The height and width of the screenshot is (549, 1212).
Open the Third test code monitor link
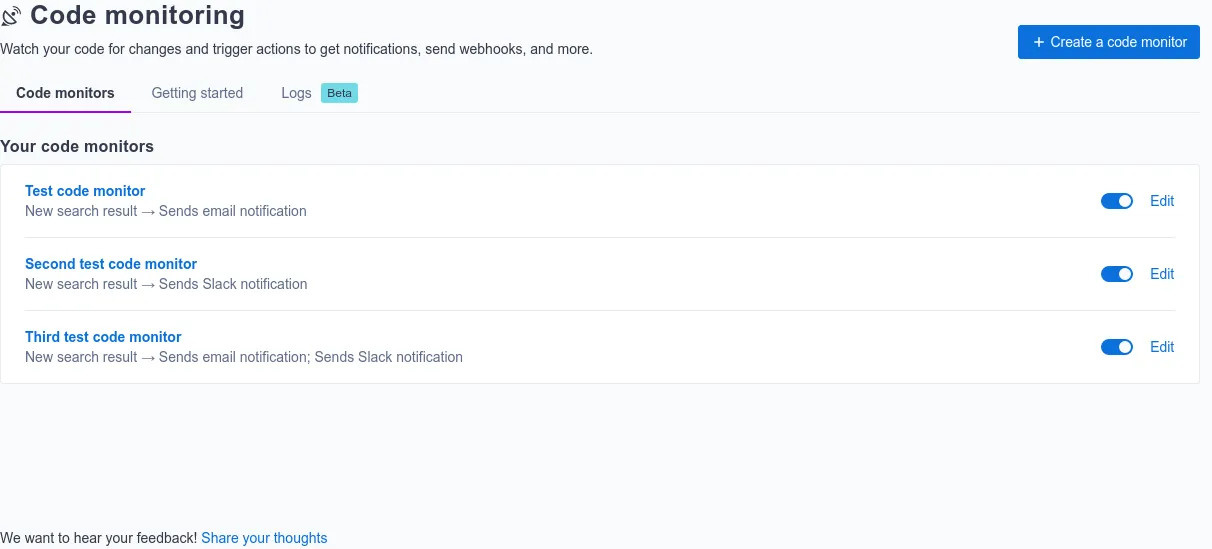pyautogui.click(x=103, y=337)
